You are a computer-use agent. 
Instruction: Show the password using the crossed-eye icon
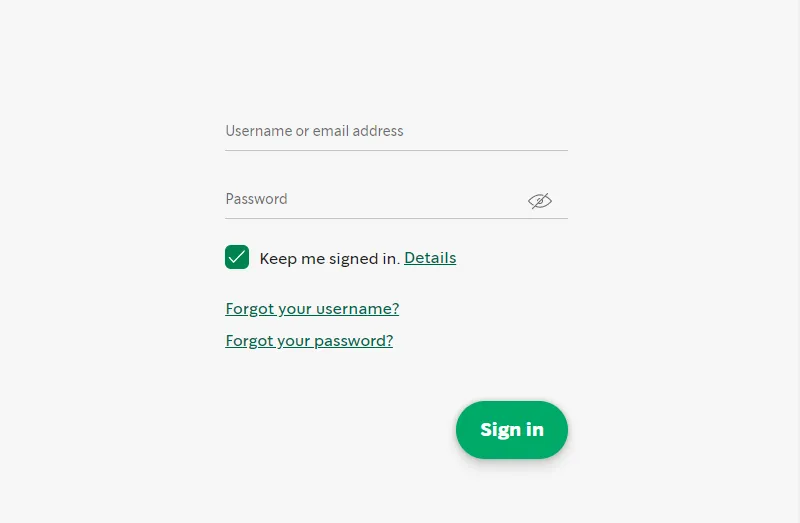coord(540,201)
